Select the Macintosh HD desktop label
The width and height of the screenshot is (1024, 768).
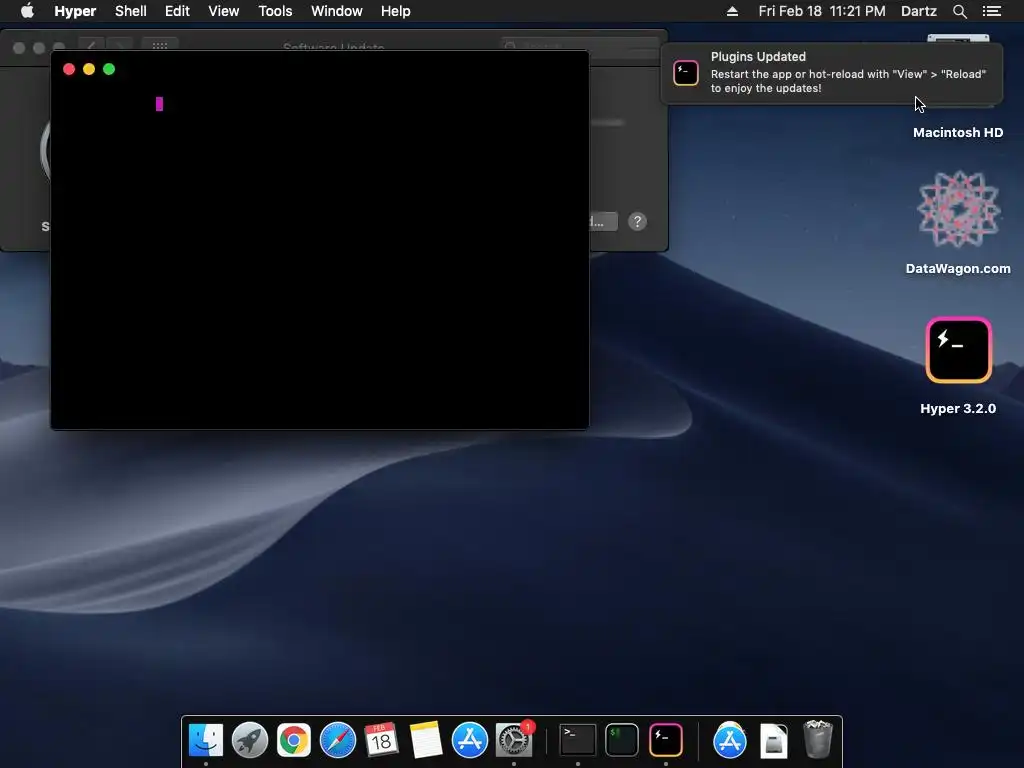click(957, 133)
